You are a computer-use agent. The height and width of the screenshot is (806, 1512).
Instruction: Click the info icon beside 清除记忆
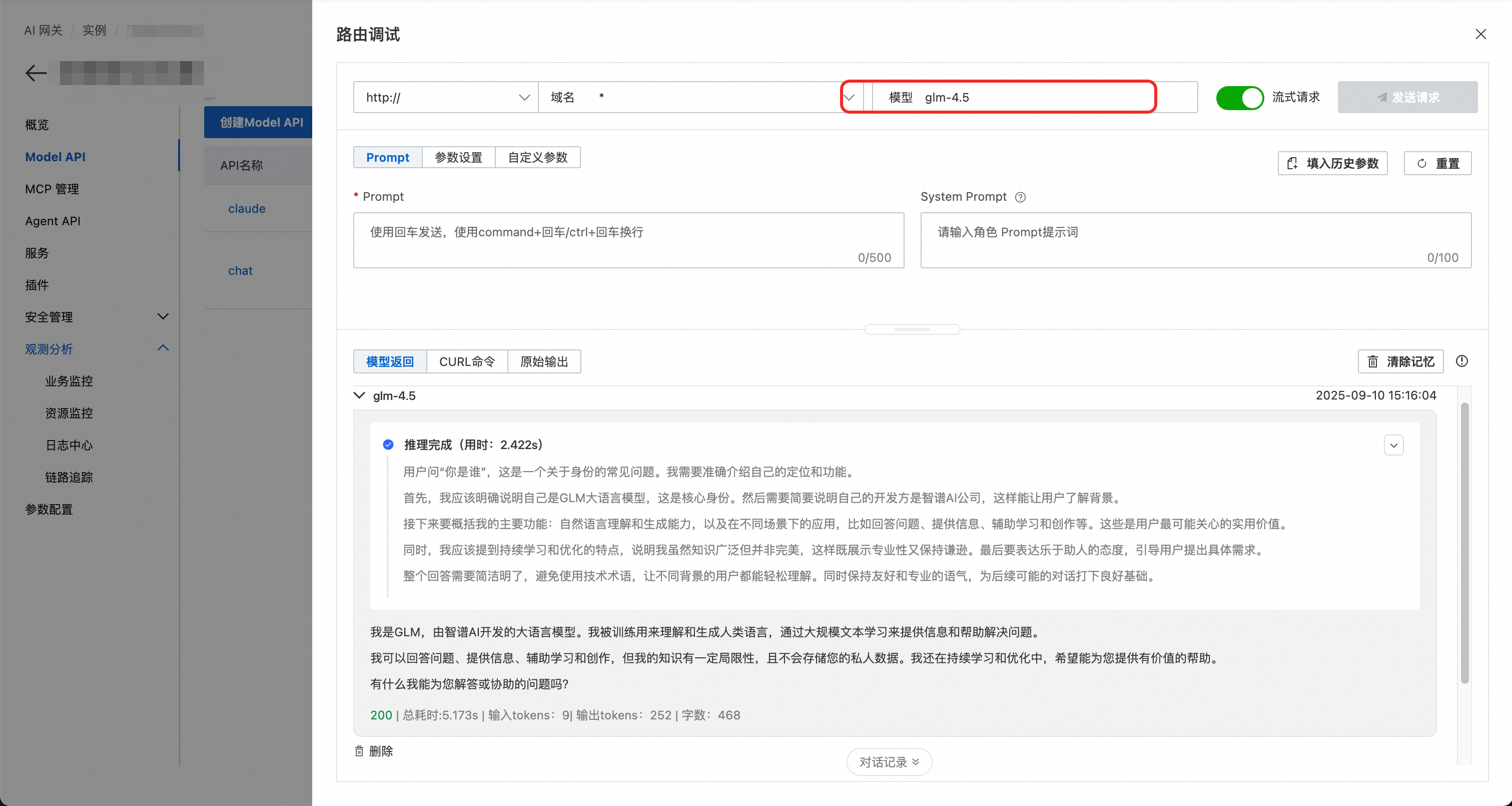click(x=1461, y=361)
